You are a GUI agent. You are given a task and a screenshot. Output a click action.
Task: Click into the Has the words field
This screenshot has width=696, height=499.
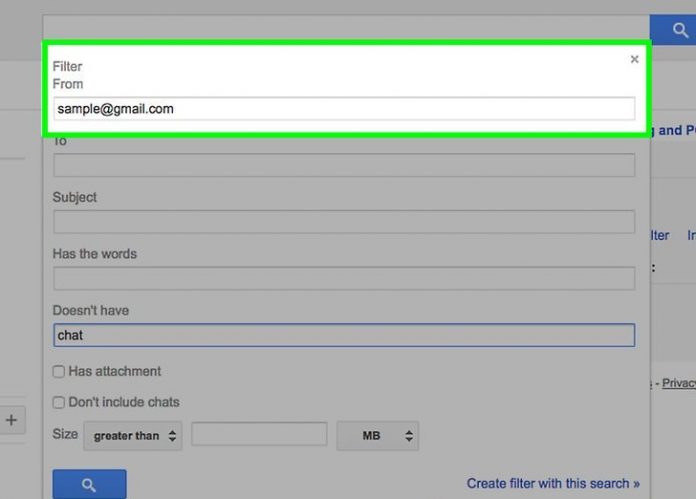(343, 278)
